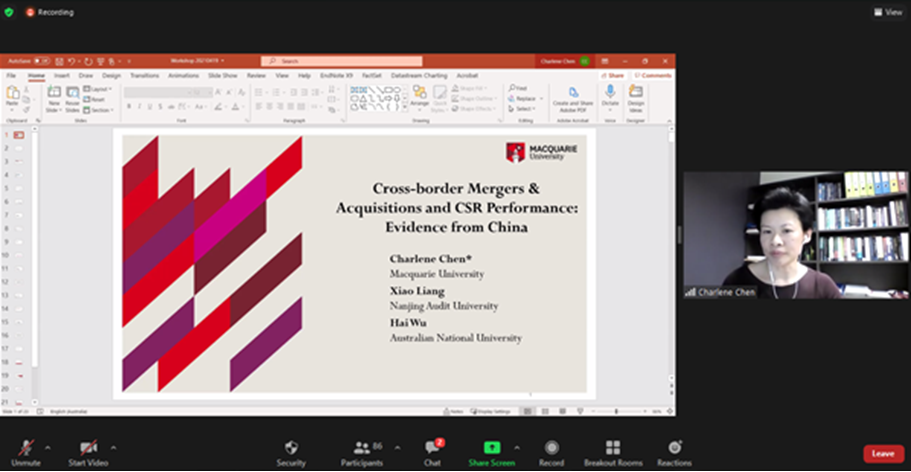911x472 pixels.
Task: Open the Reactions menu
Action: click(x=674, y=447)
